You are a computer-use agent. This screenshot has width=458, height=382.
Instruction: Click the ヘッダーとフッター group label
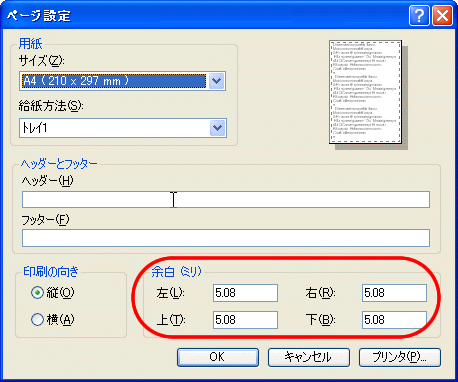[x=59, y=163]
